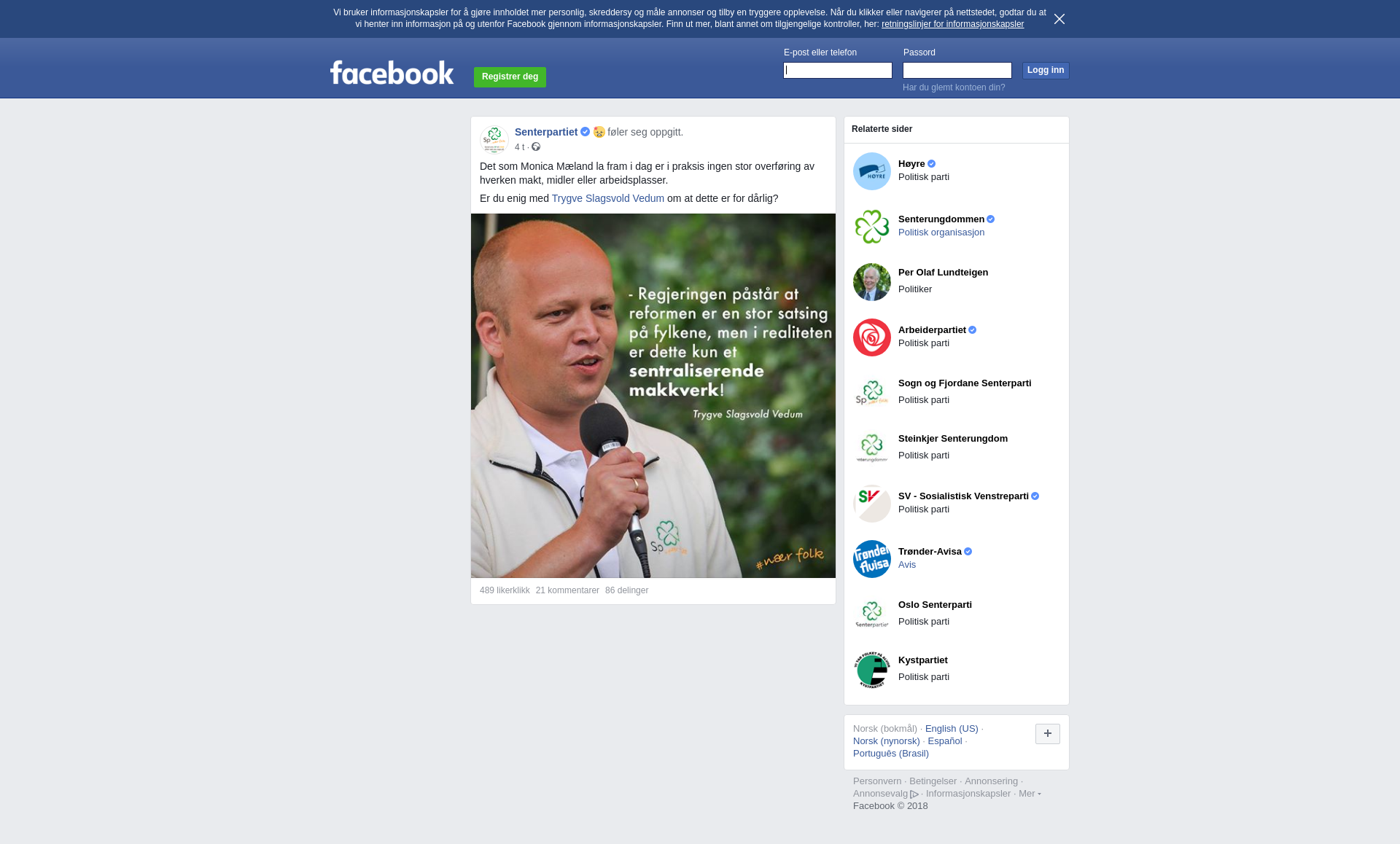Open the Mer footer dropdown
This screenshot has width=1400, height=844.
(1030, 794)
